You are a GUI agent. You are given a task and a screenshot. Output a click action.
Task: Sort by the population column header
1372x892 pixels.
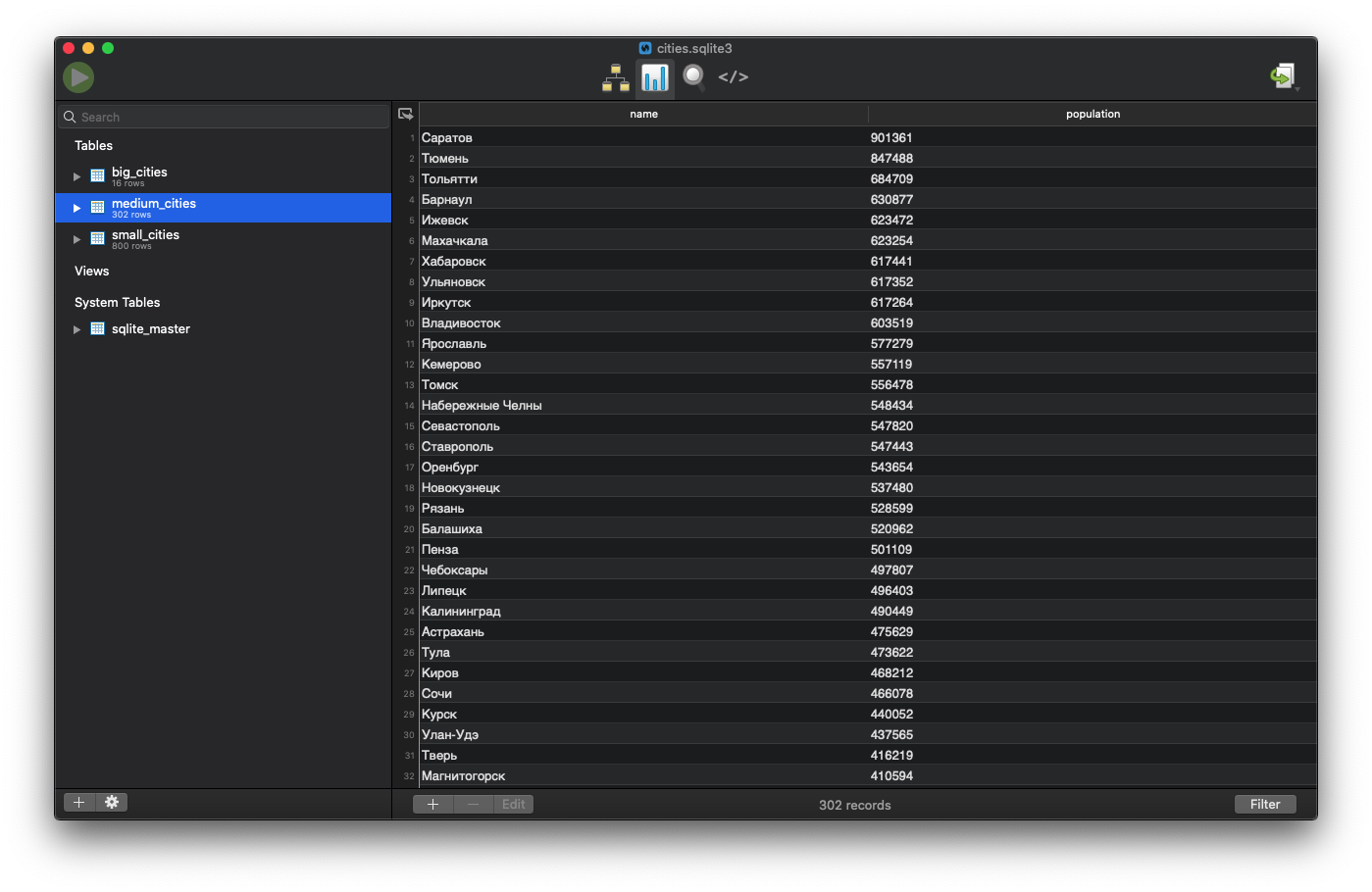click(1093, 114)
